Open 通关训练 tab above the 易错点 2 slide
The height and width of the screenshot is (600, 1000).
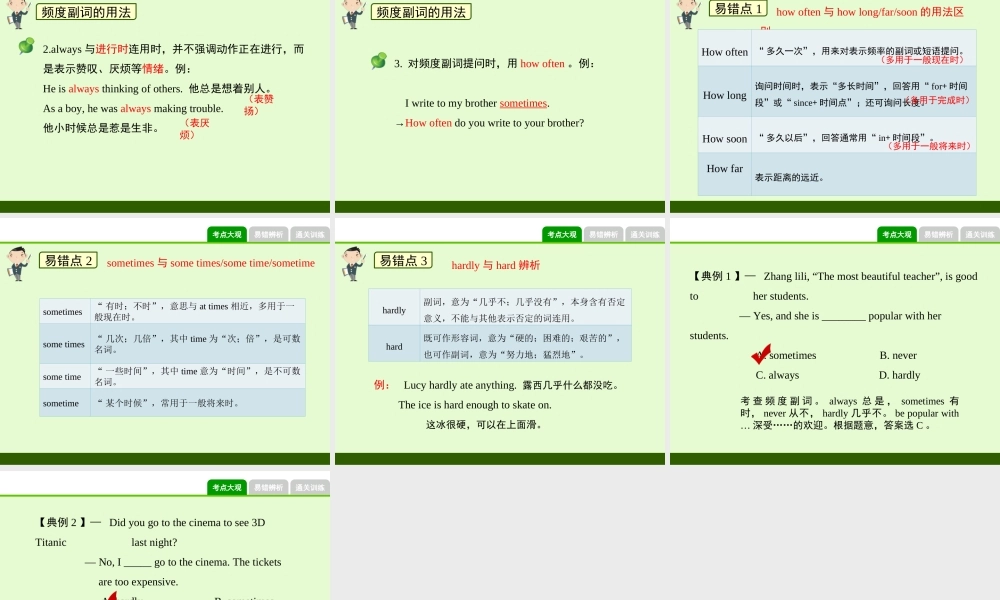tap(310, 235)
